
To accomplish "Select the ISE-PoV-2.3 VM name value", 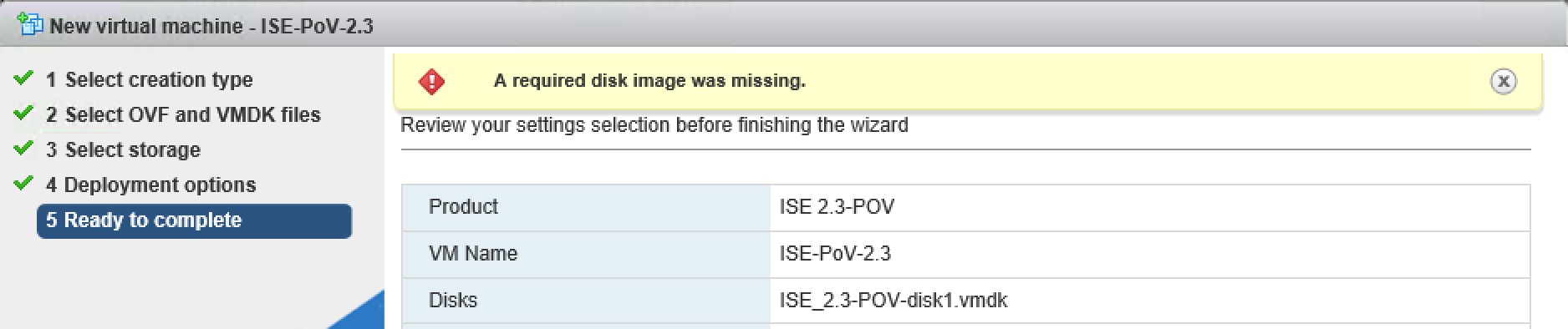I will click(835, 253).
